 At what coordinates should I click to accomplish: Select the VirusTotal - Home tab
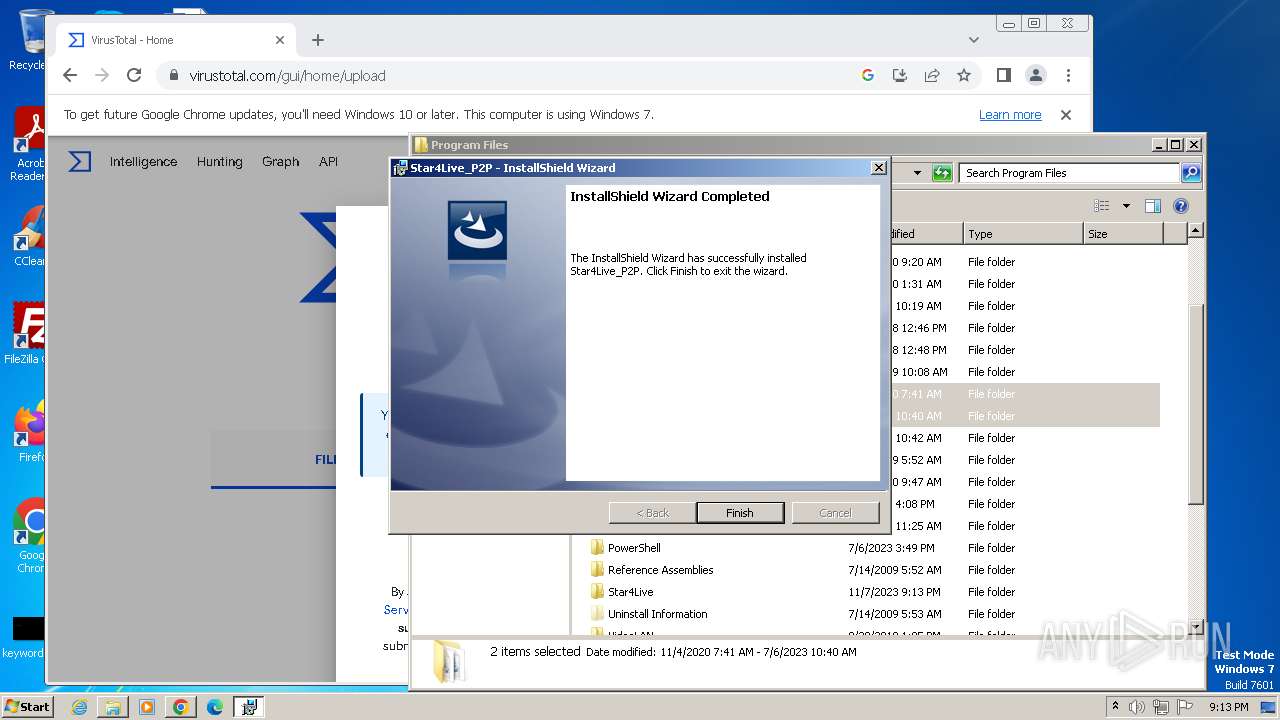click(x=175, y=40)
